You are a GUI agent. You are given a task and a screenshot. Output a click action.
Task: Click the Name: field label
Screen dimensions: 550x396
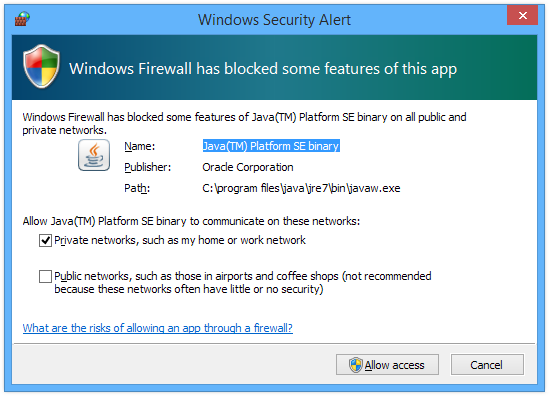point(140,146)
